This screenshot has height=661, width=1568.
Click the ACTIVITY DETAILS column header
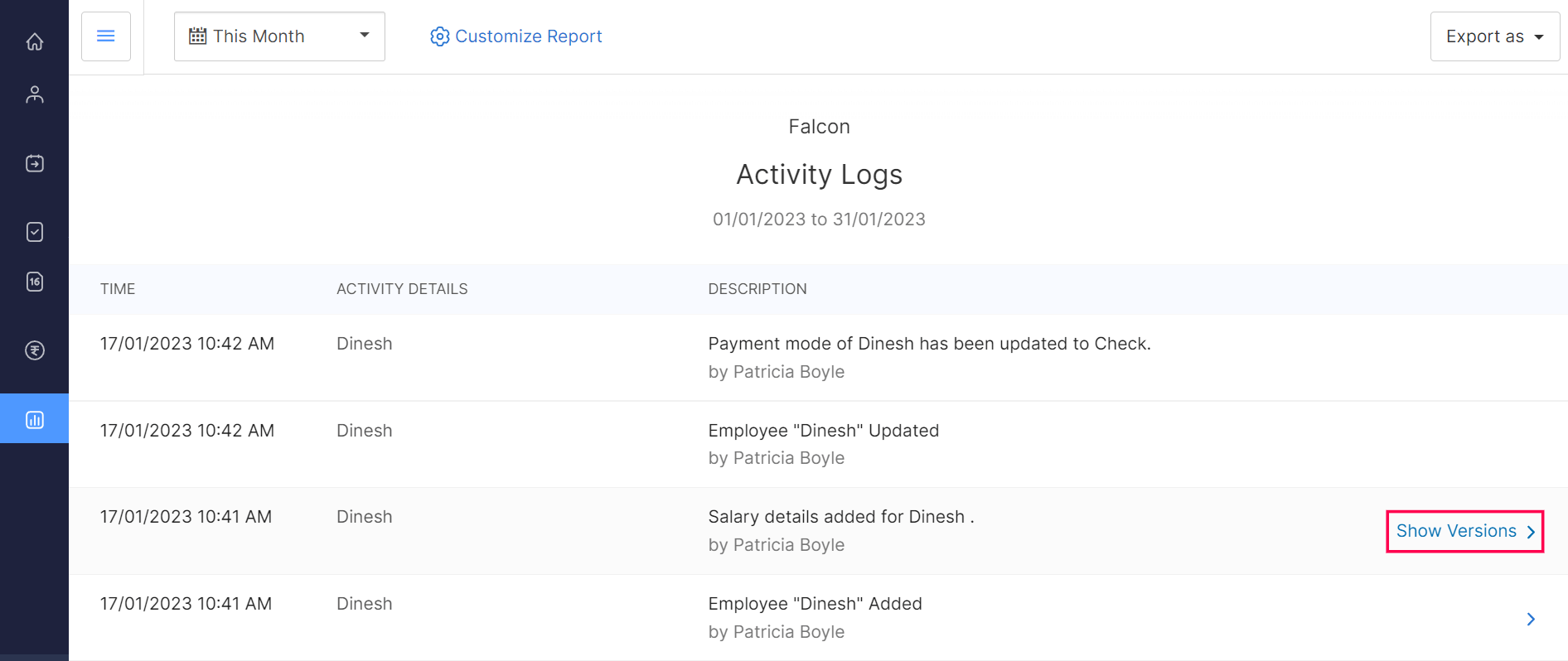click(x=402, y=289)
